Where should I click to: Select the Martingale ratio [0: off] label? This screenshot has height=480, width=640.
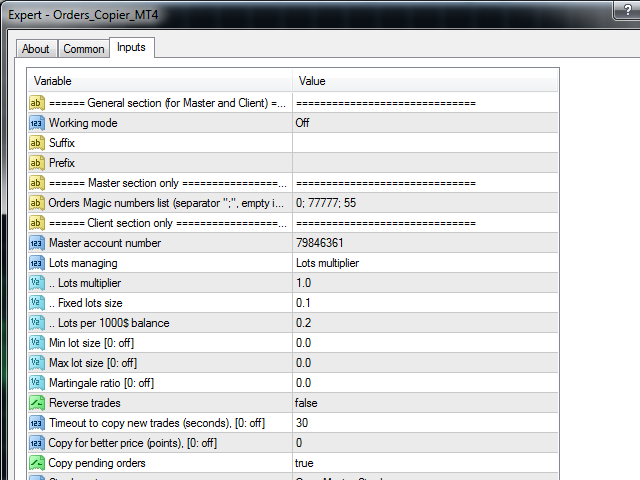tap(101, 383)
